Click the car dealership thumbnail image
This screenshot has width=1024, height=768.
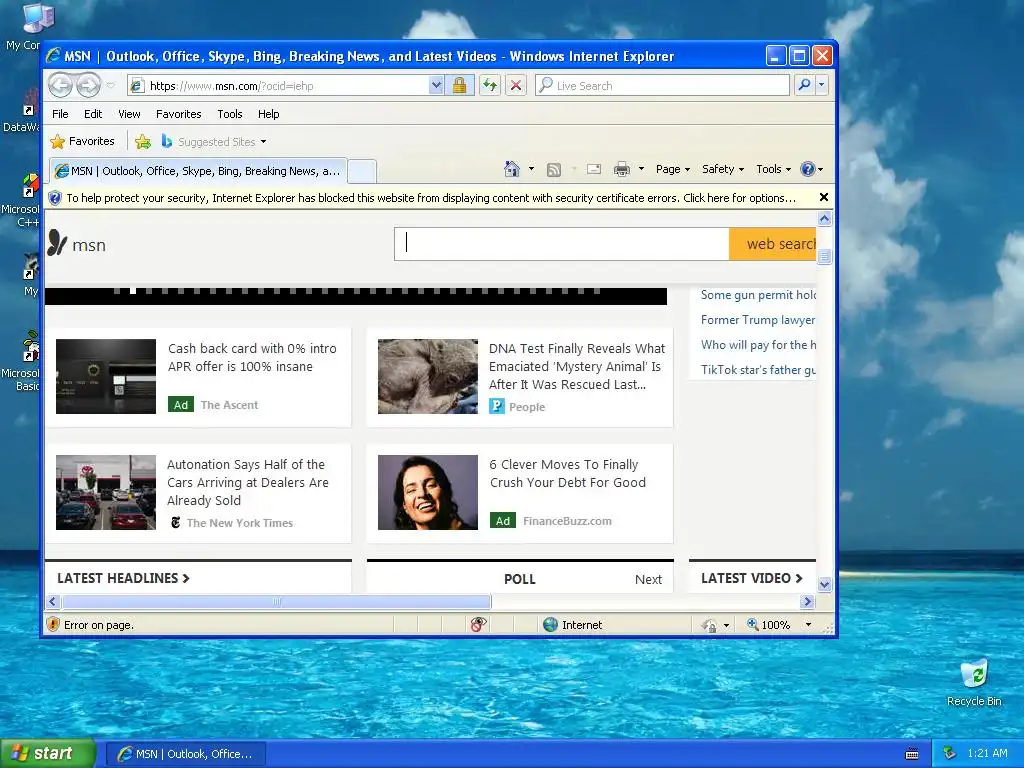(x=106, y=492)
